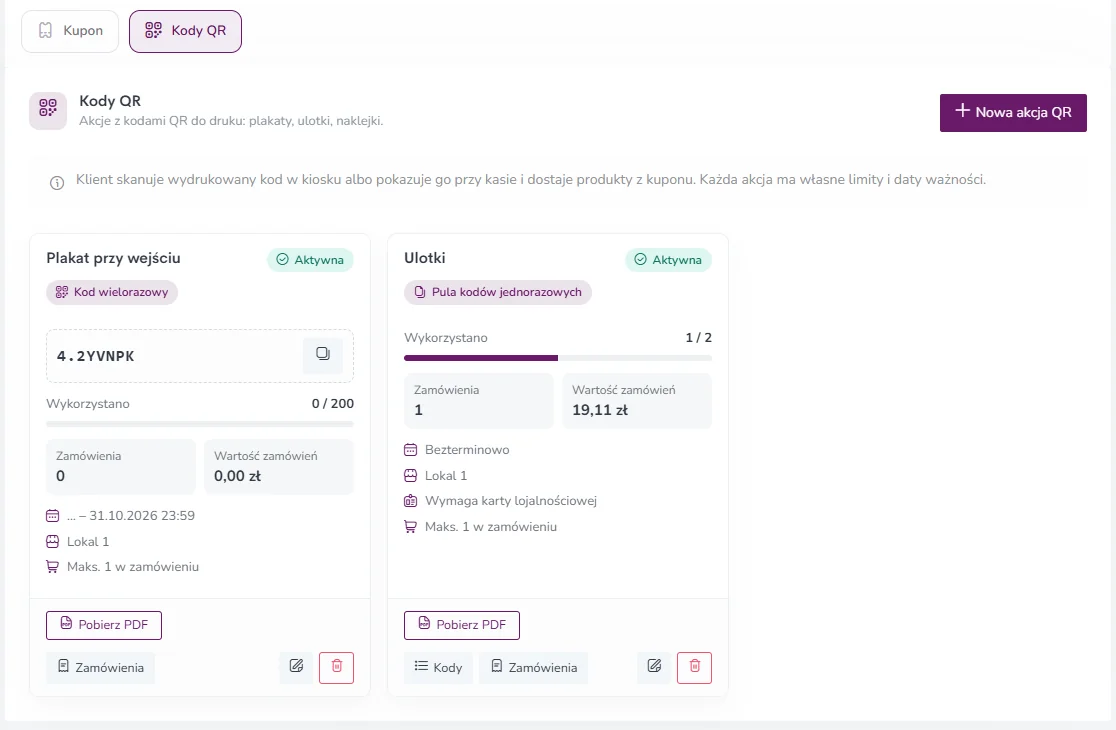The height and width of the screenshot is (730, 1116).
Task: Switch to the Kupon tab
Action: (x=70, y=31)
